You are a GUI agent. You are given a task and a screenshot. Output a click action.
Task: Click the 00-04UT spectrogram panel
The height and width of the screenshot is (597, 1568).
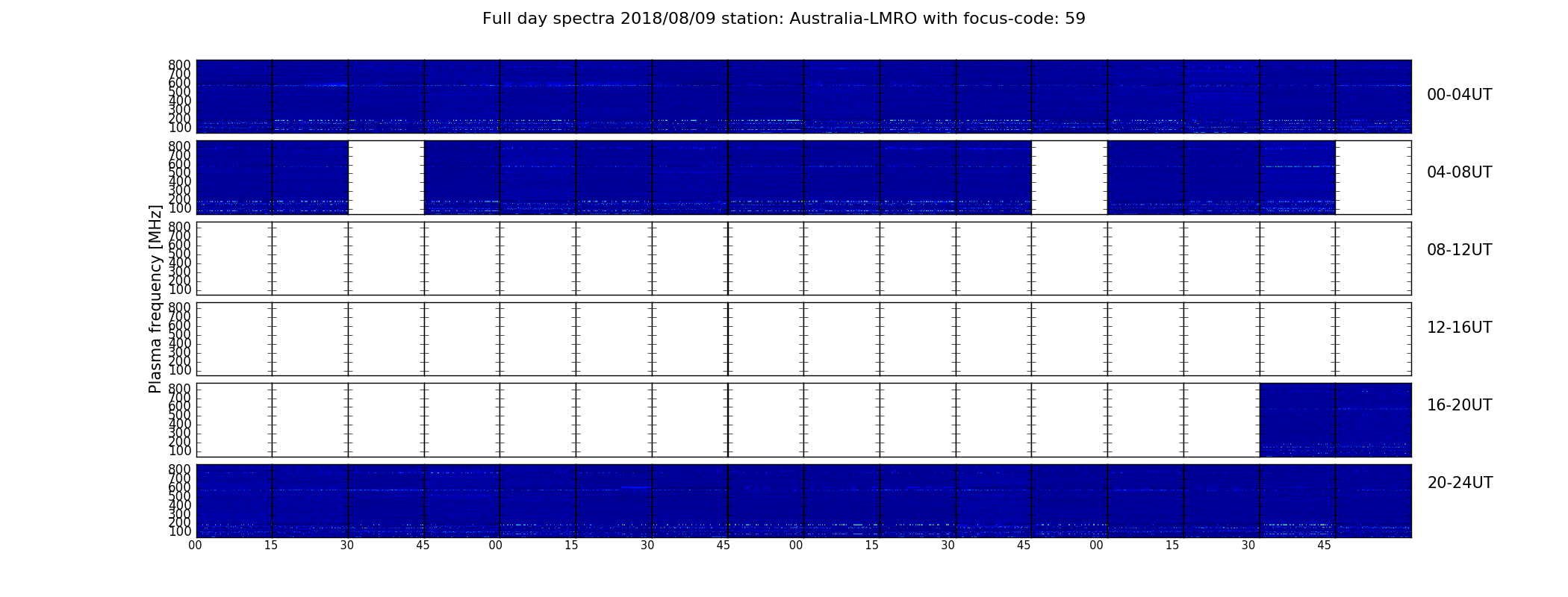pos(803,96)
